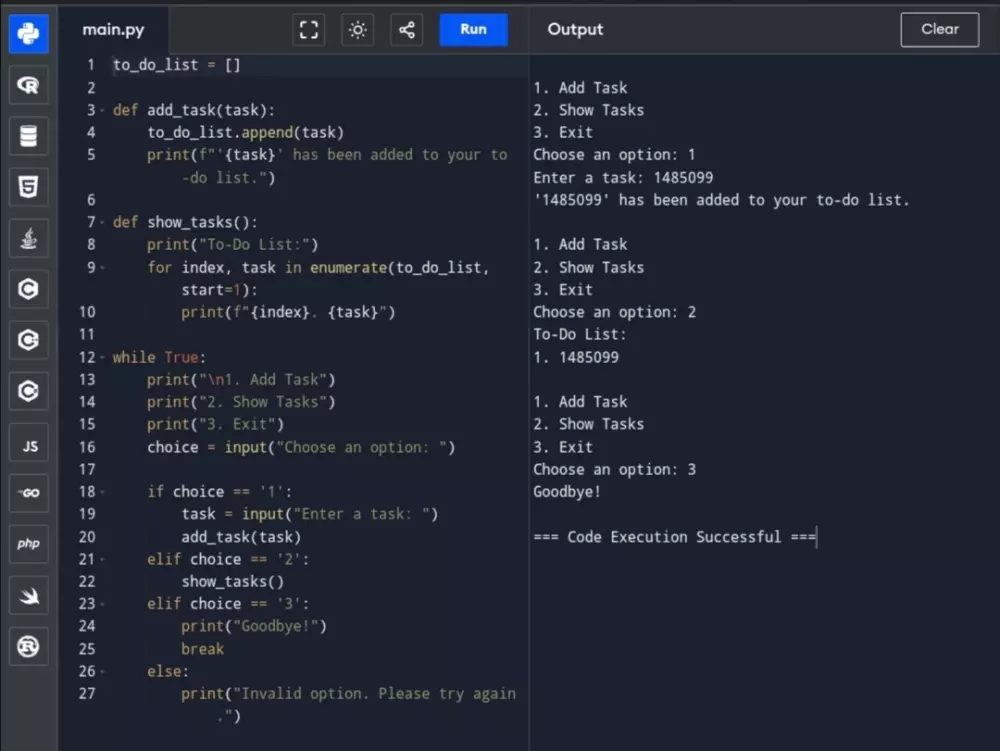1000x751 pixels.
Task: Click the 'choice = input(...)' code line
Action: click(x=302, y=448)
